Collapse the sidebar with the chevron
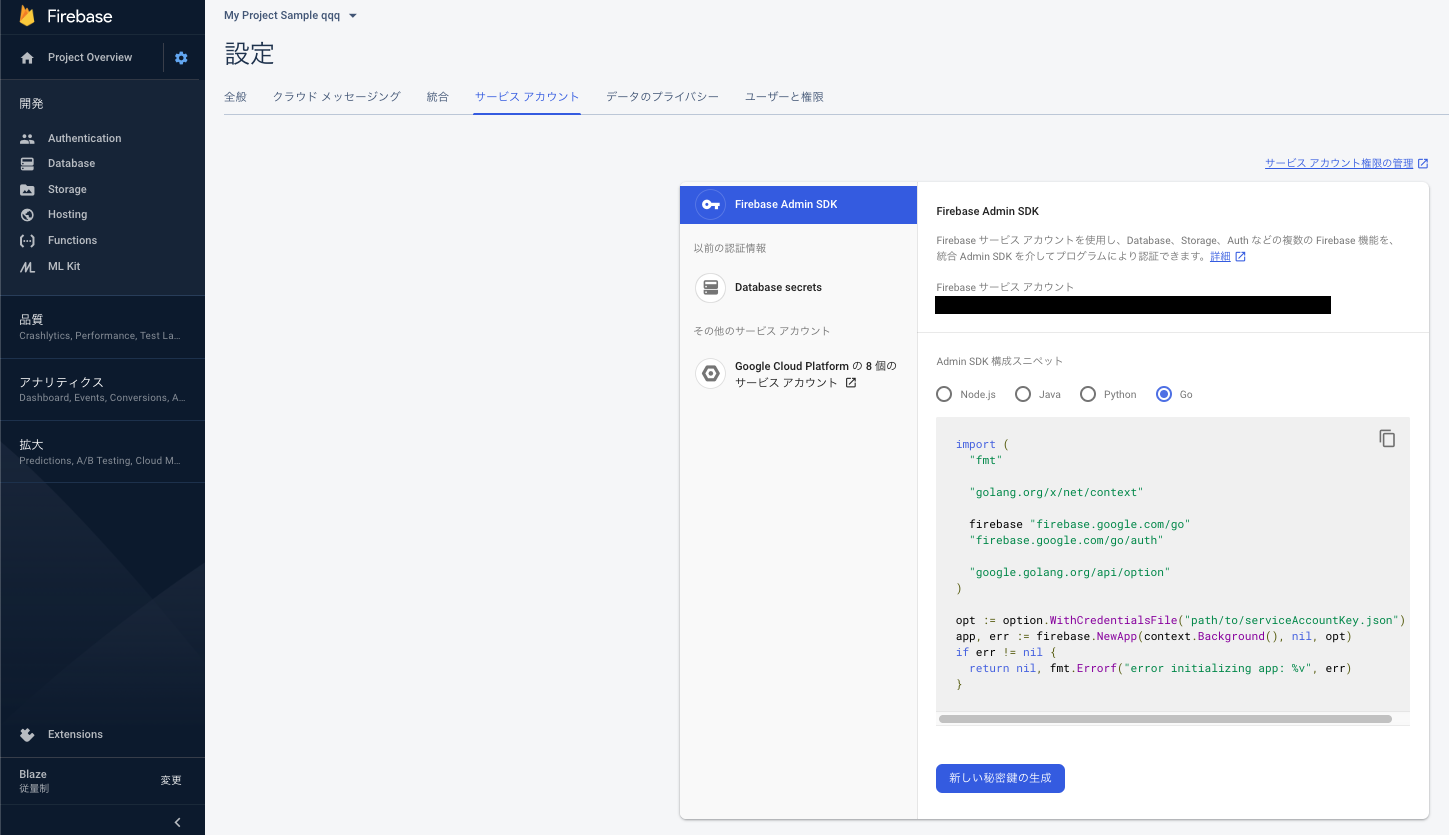Screen dimensions: 1449x835 click(x=177, y=822)
